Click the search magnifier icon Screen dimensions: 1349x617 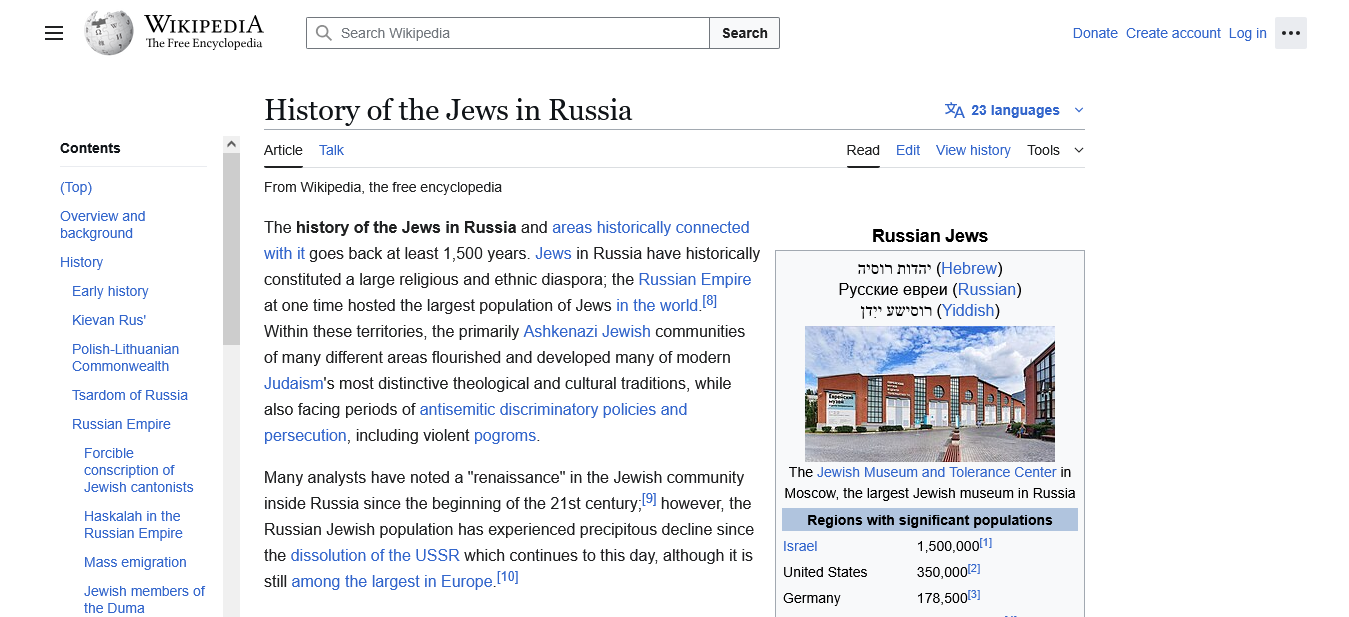coord(324,33)
